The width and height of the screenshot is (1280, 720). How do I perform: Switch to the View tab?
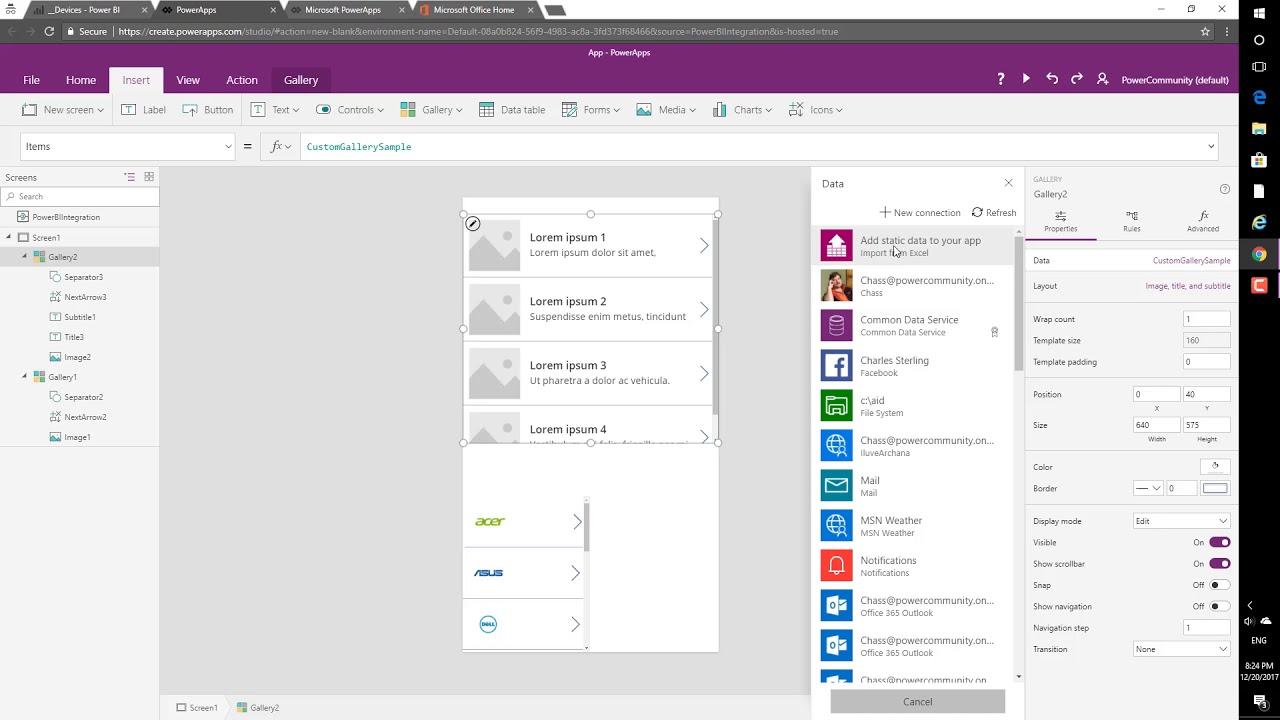(x=188, y=80)
